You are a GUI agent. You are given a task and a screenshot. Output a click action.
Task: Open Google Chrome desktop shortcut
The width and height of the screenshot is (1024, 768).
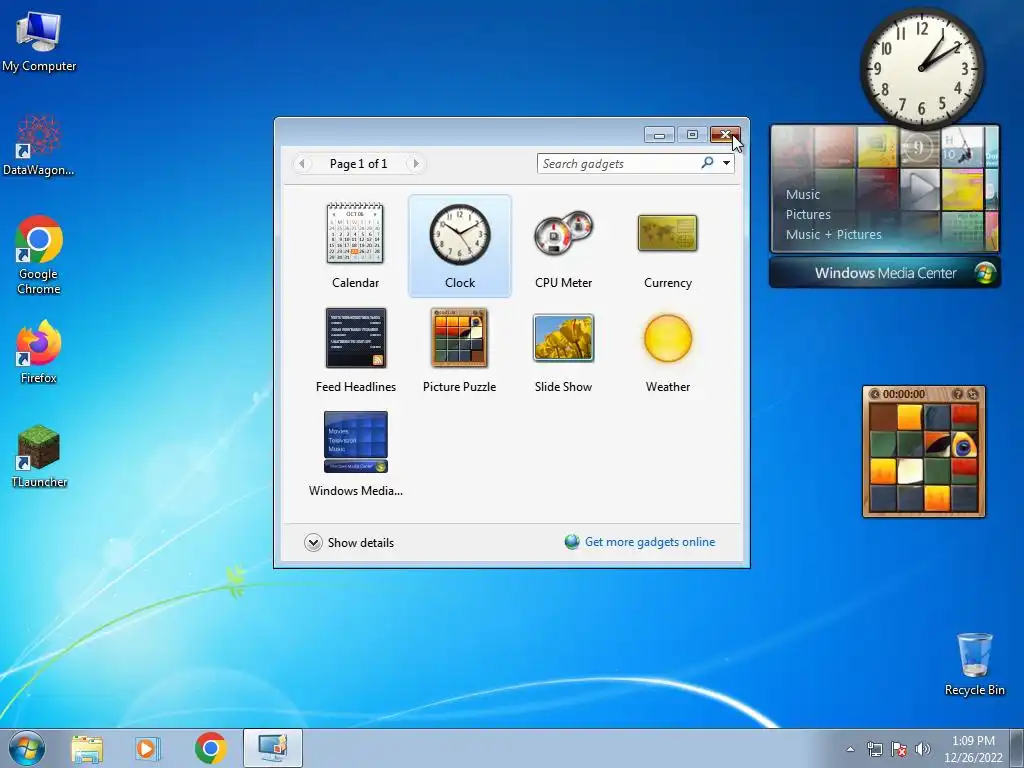point(39,255)
